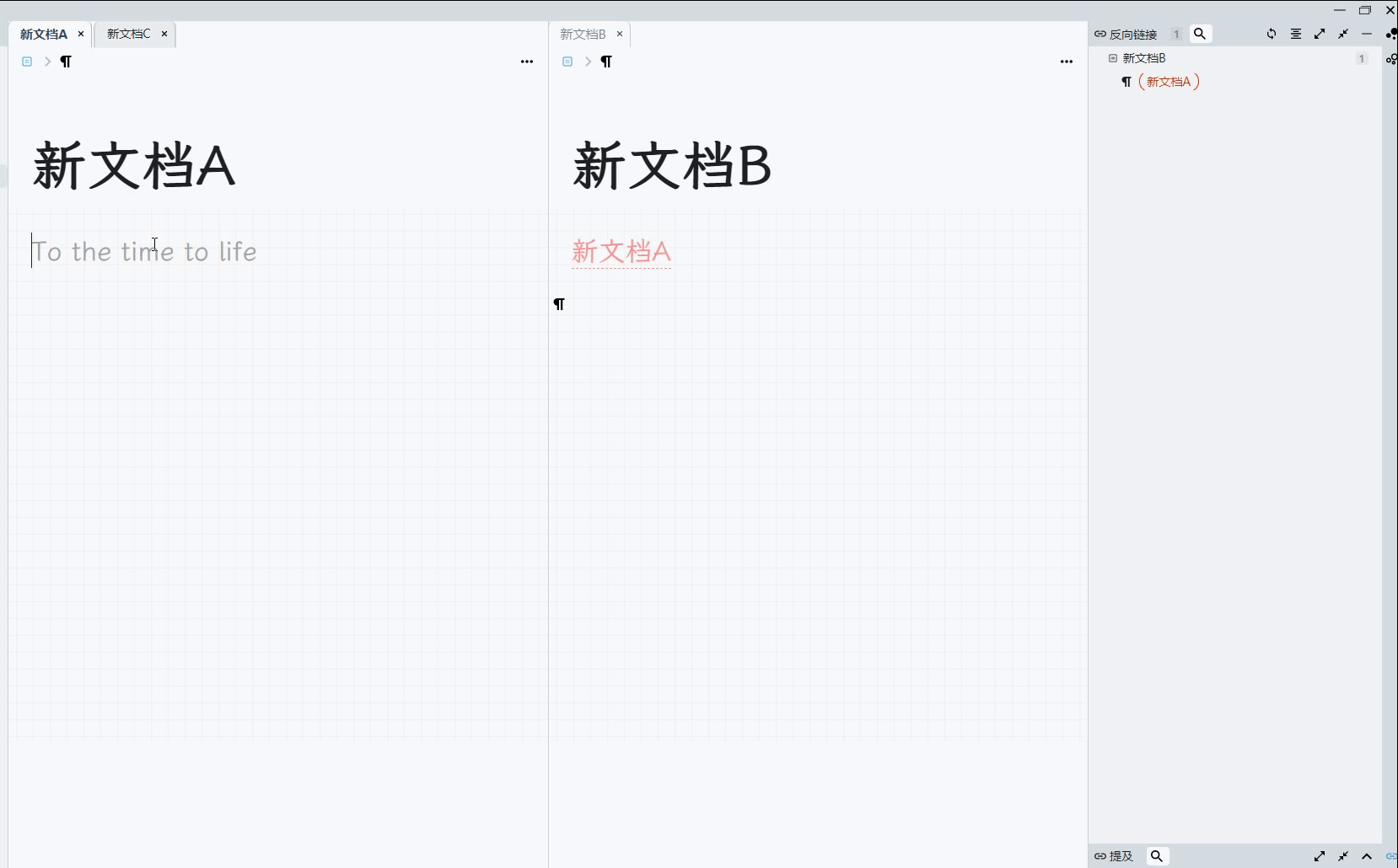Screen dimensions: 1398x868
Task: Open the more options menu of 新文档A pane
Action: coord(527,62)
